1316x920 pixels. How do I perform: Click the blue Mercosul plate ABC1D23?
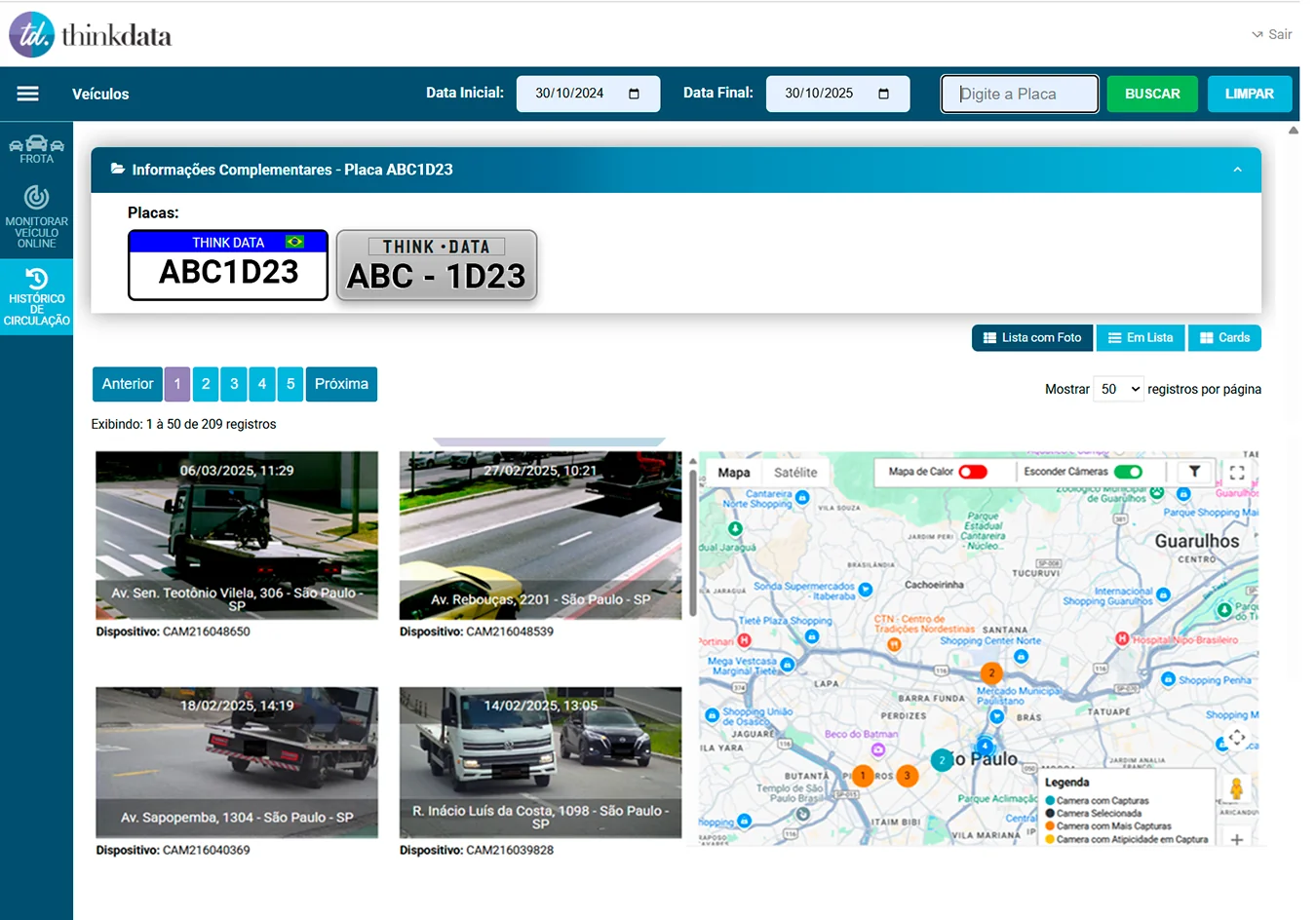[x=228, y=265]
